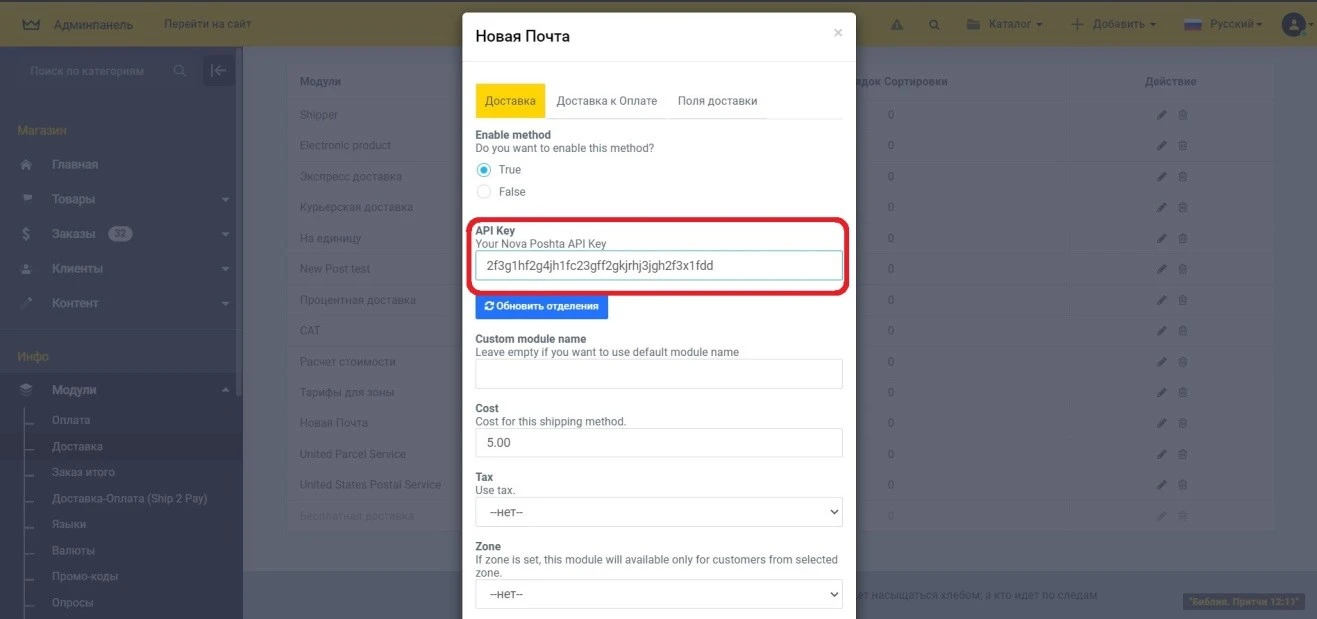
Task: Click Перейти на сайт link
Action: click(208, 24)
